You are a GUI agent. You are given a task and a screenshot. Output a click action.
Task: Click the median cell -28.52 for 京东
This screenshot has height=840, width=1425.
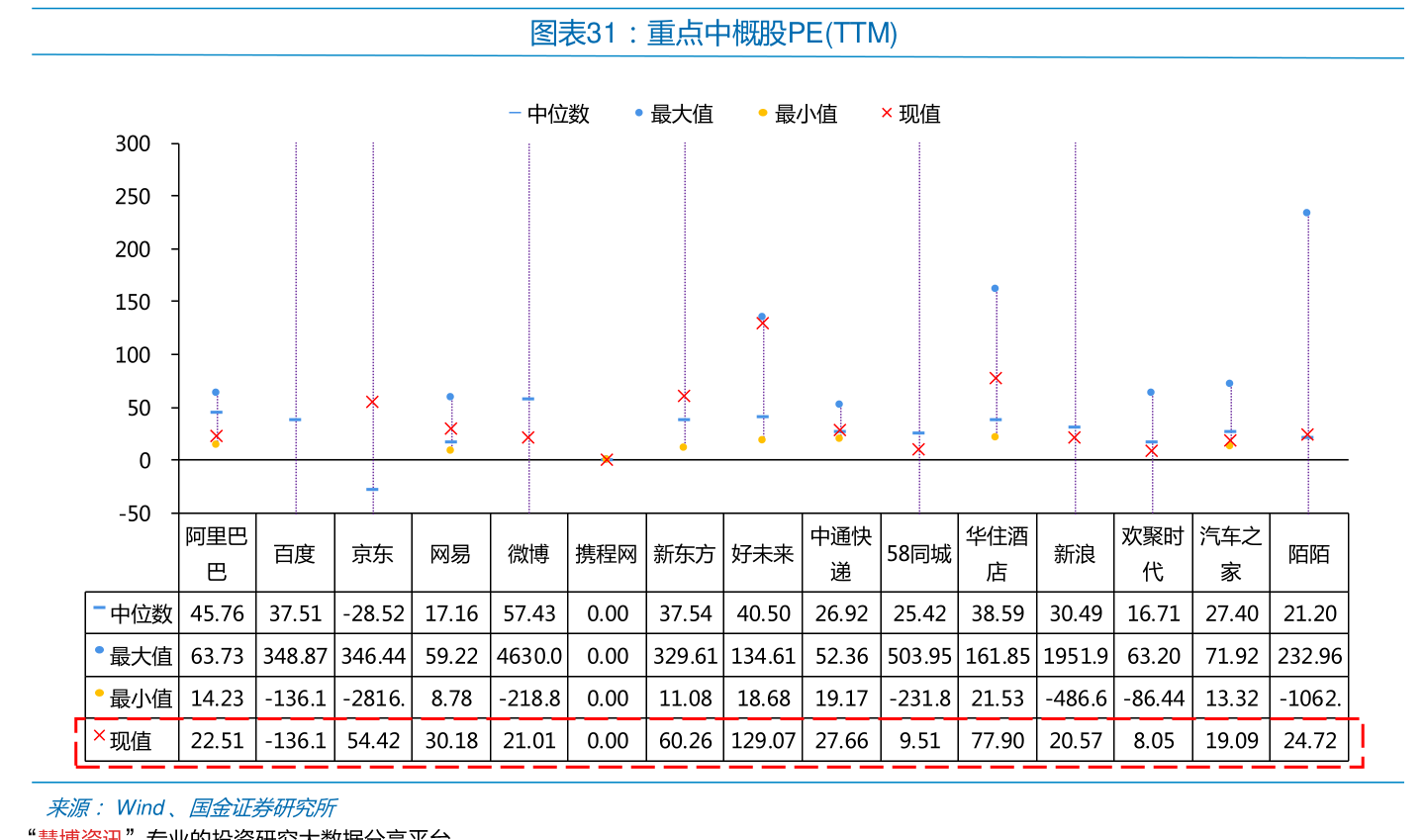pos(373,613)
